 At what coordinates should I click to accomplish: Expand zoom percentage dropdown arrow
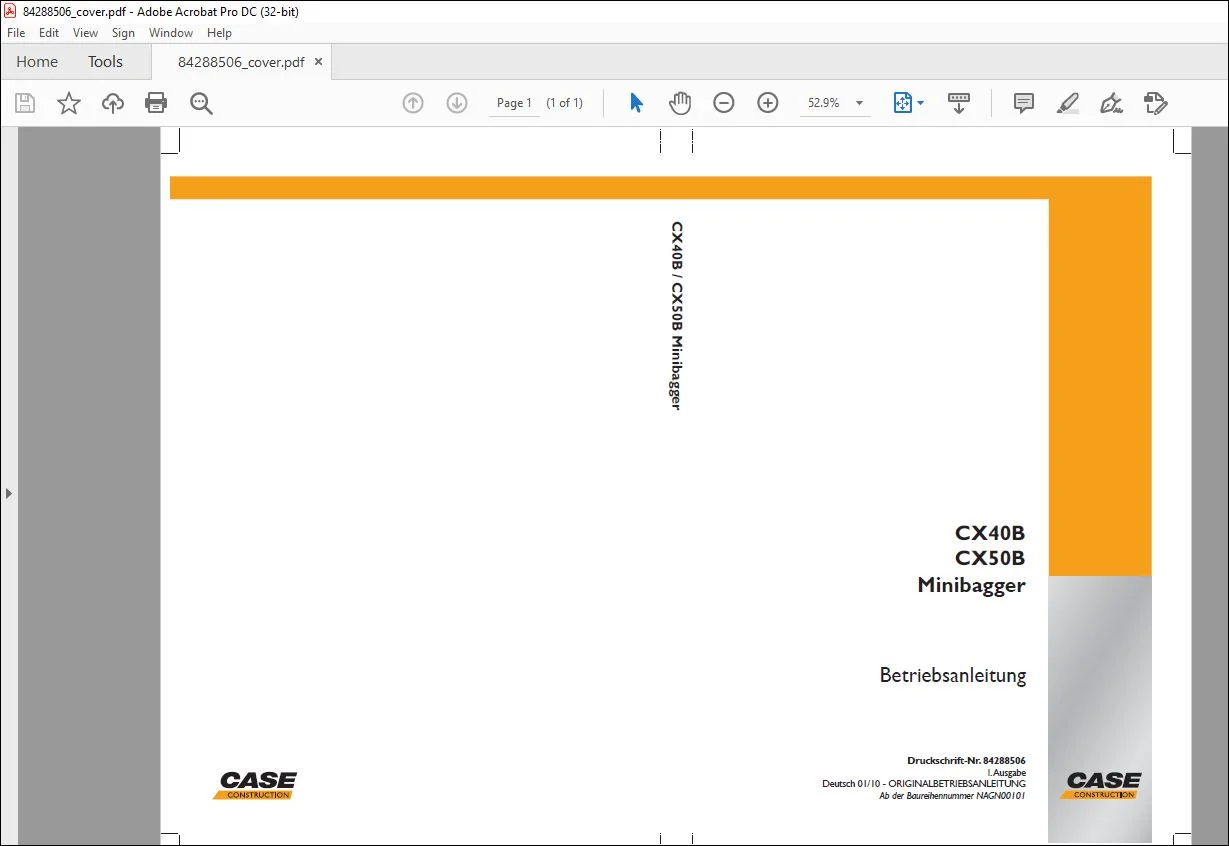859,103
